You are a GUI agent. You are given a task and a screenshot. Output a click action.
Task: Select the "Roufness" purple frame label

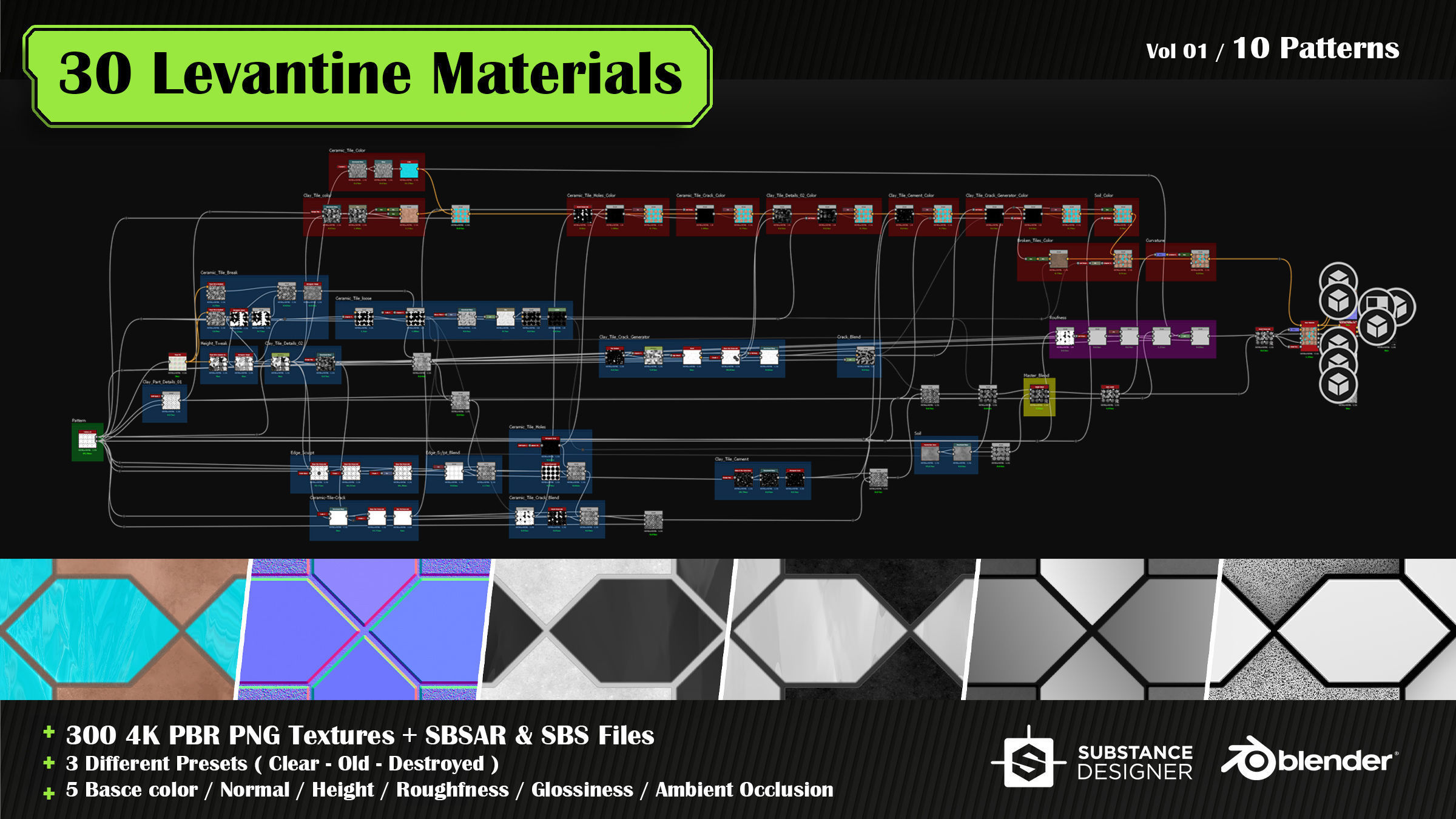pos(1058,317)
